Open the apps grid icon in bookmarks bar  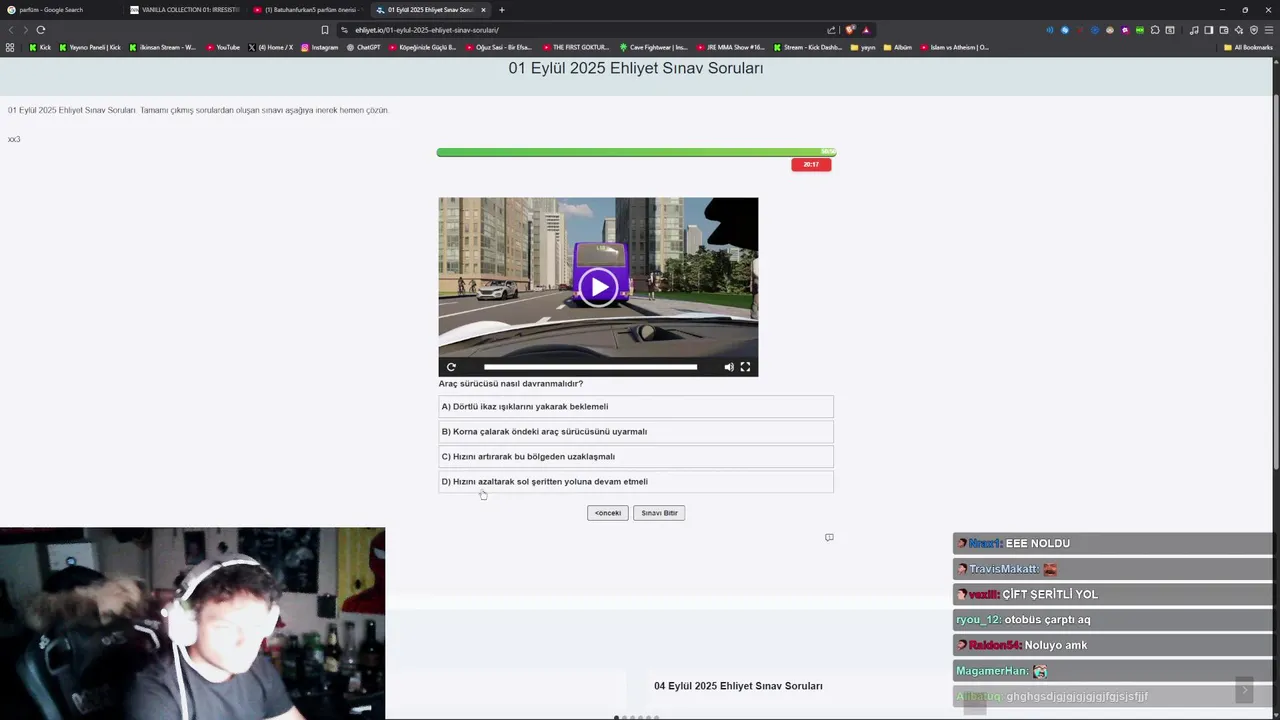click(x=10, y=47)
